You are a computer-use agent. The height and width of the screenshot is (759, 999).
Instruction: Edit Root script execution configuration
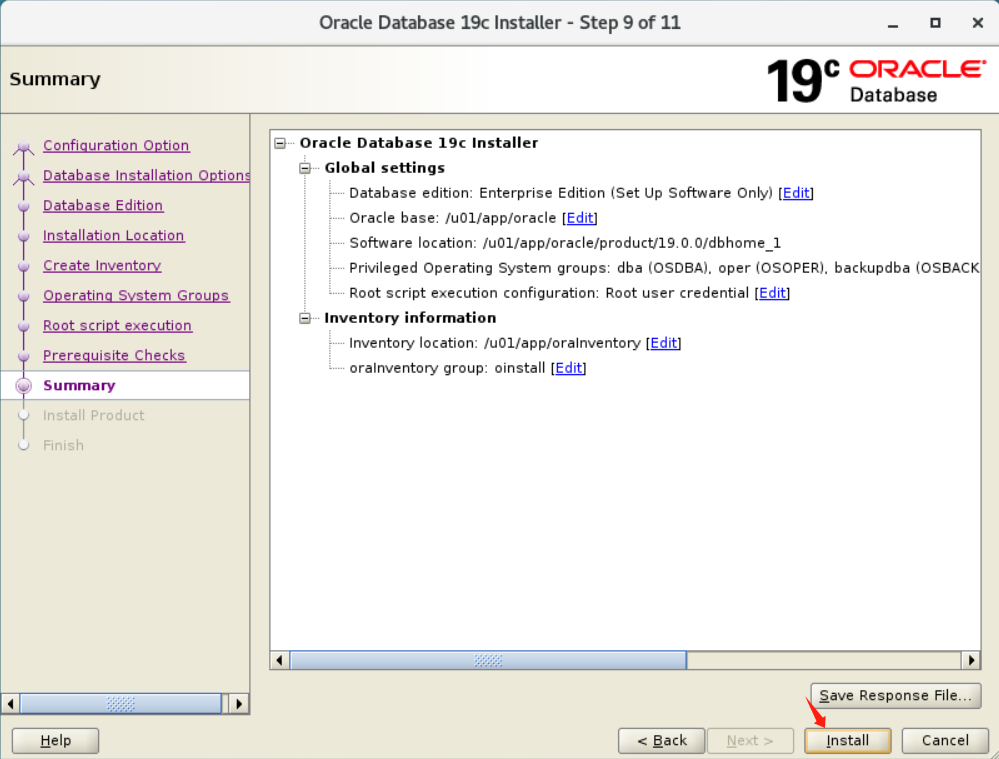772,293
